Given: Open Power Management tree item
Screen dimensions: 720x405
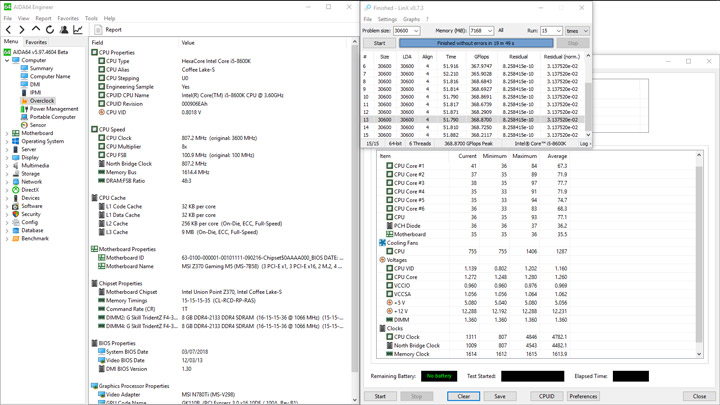Looking at the screenshot, I should pyautogui.click(x=54, y=109).
